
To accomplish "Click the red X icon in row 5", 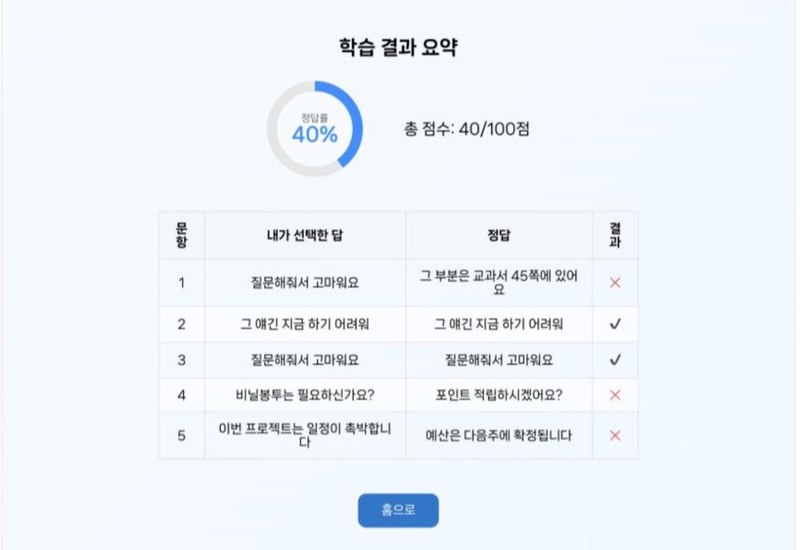I will 615,435.
